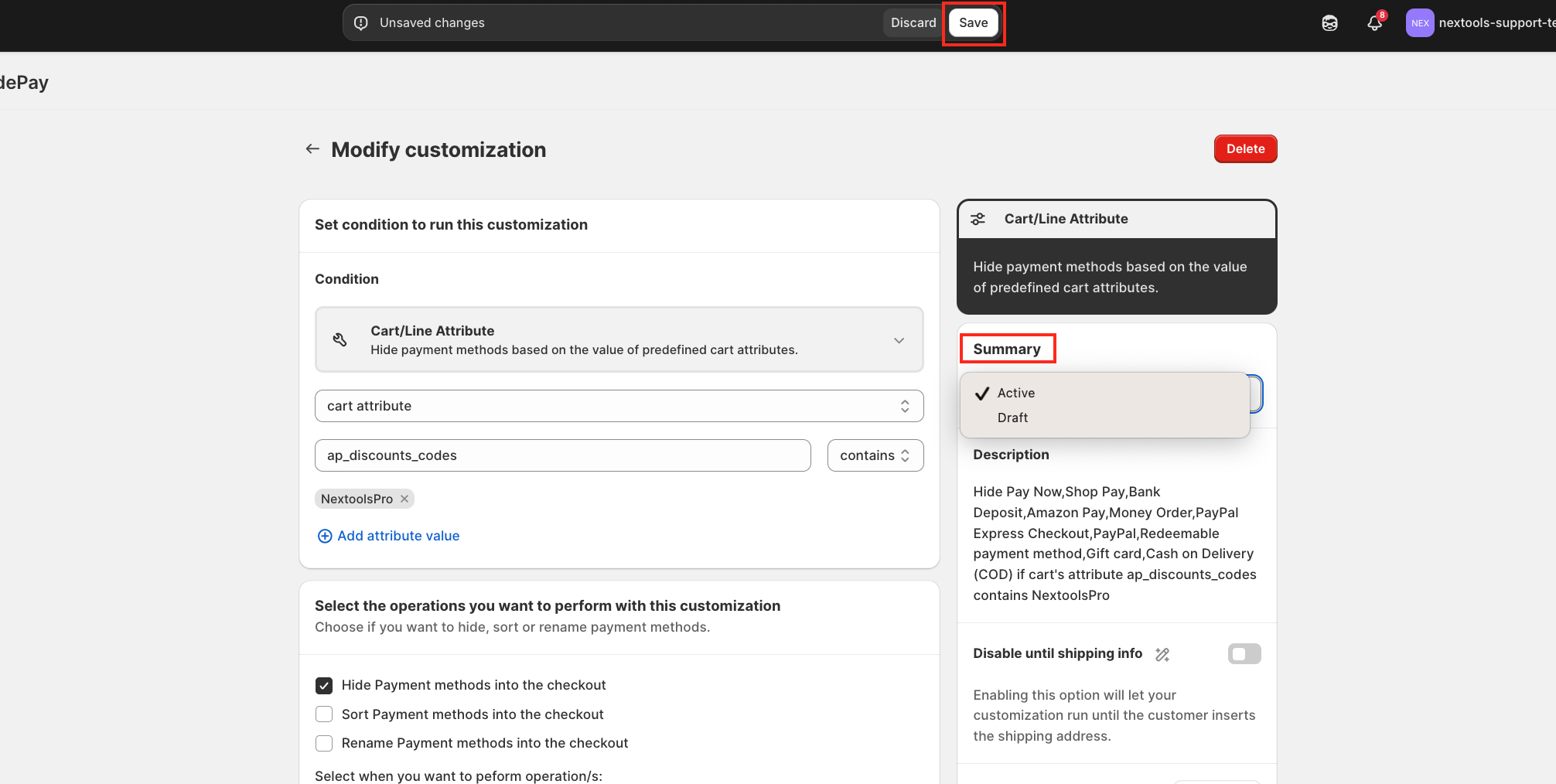Image resolution: width=1556 pixels, height=784 pixels.
Task: Remove the NextoolsPro attribute tag
Action: (404, 499)
